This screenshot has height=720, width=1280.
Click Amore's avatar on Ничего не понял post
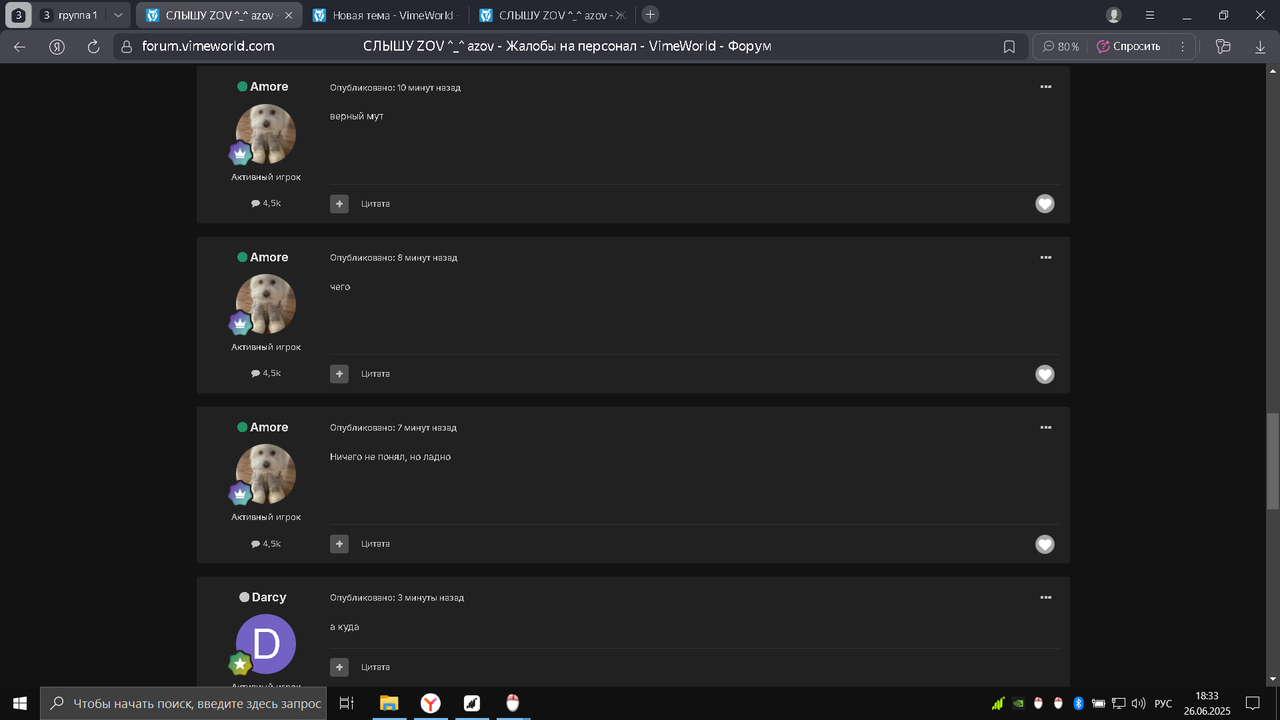[x=266, y=474]
